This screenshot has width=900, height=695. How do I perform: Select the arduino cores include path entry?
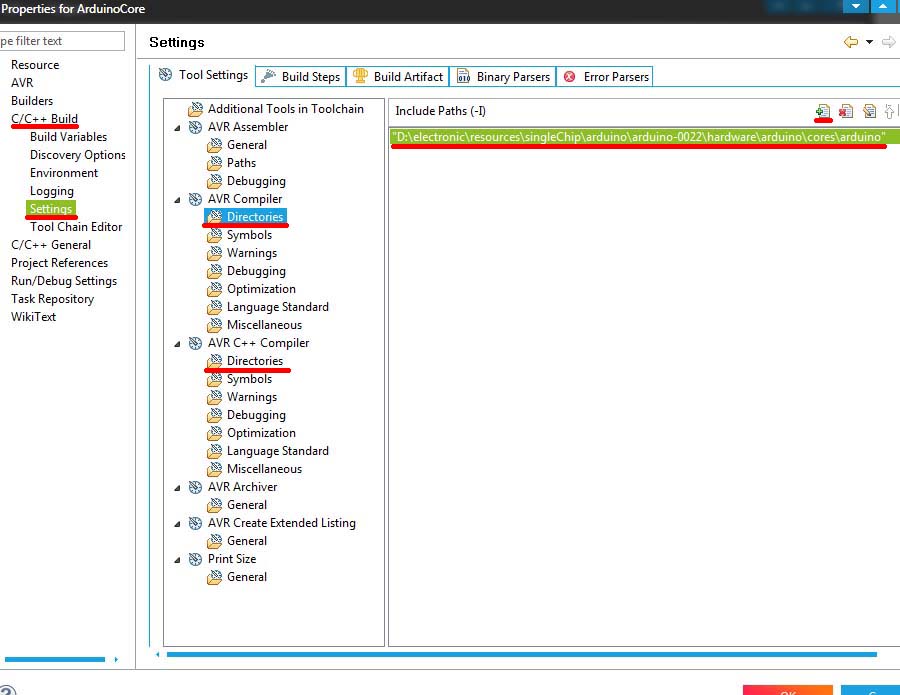[644, 137]
